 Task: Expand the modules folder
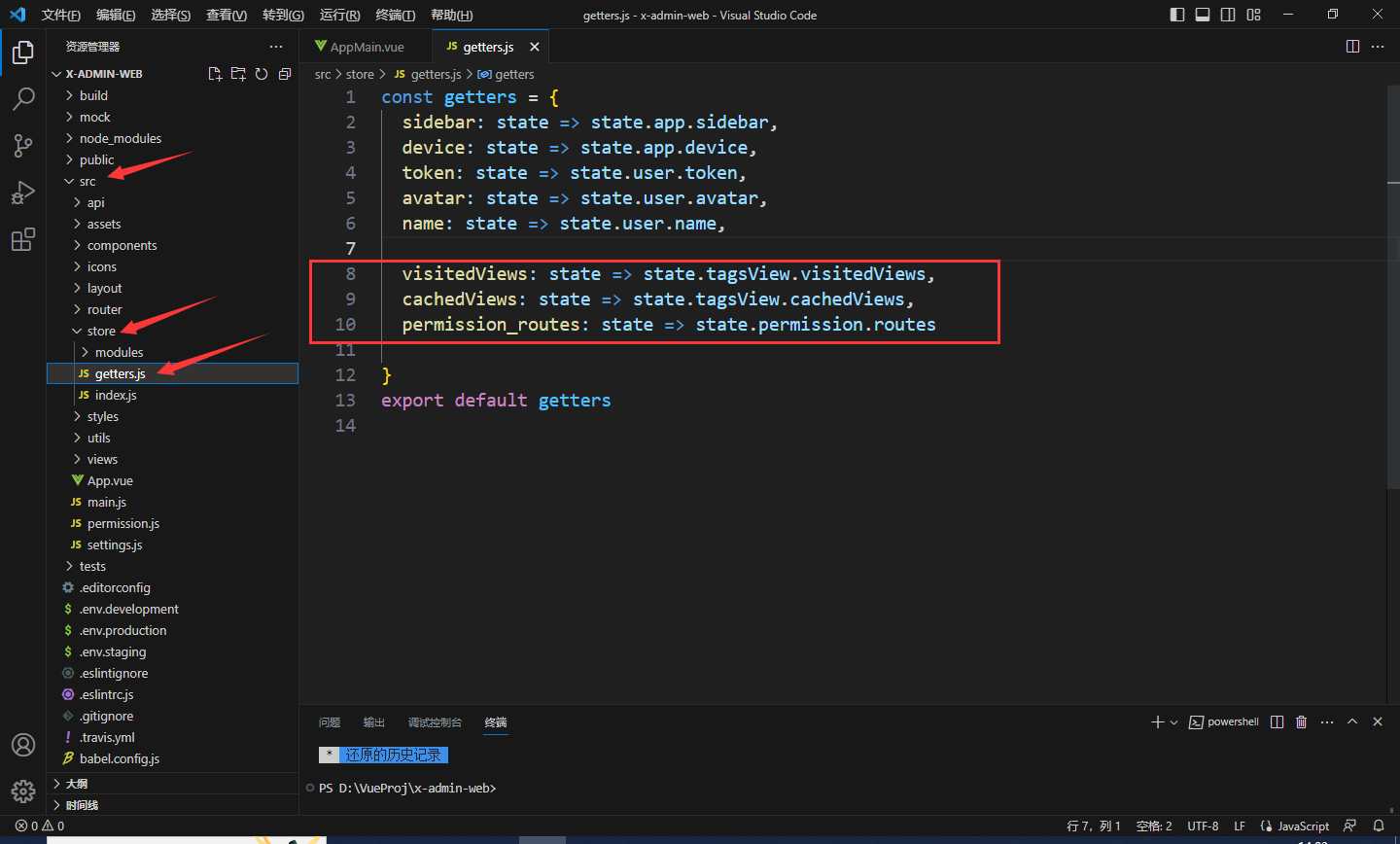[x=173, y=352]
